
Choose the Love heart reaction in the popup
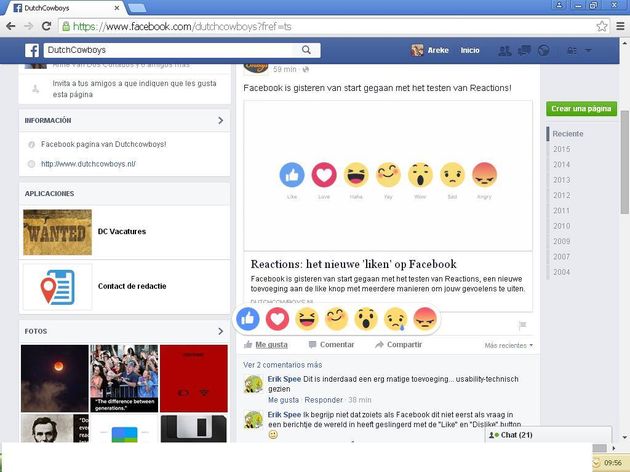278,319
